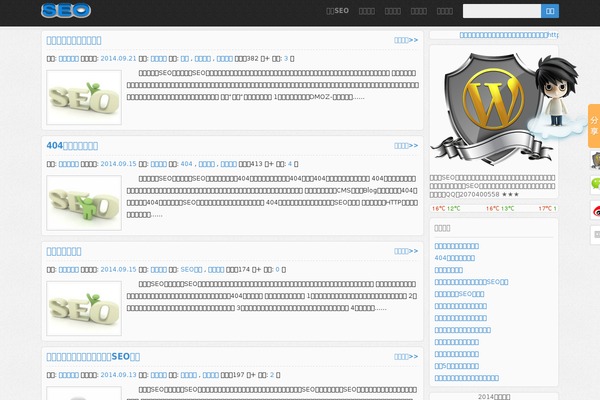Select the 404 tag link
The image size is (600, 400).
pos(186,164)
